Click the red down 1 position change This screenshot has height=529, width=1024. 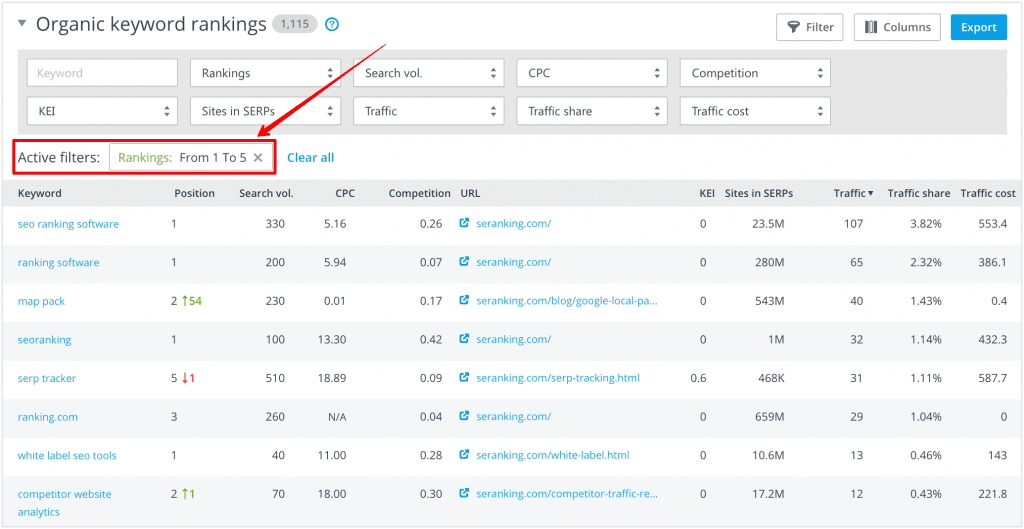tap(188, 378)
